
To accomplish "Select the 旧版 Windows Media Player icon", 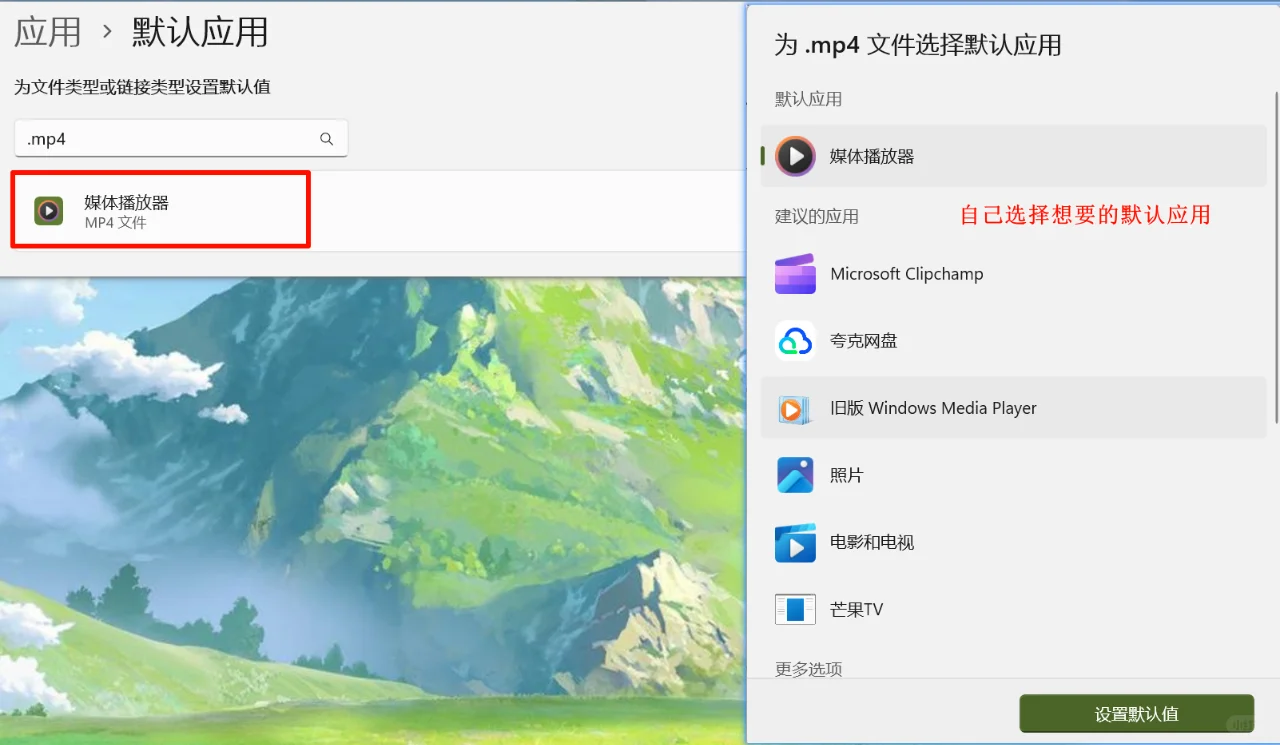I will [x=795, y=407].
